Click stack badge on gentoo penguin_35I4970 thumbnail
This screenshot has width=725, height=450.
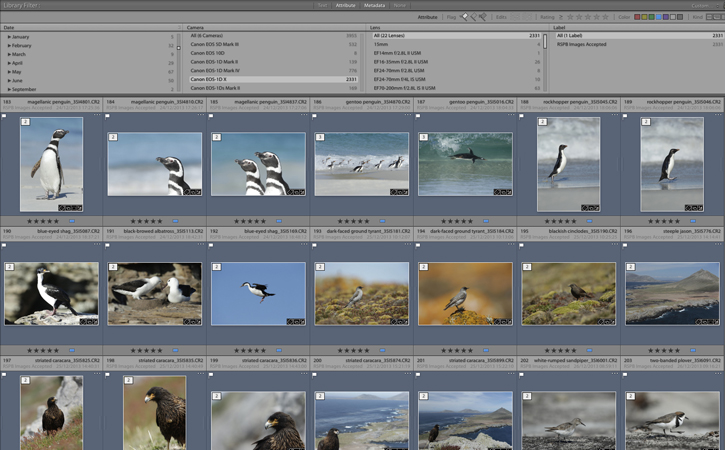pos(320,137)
